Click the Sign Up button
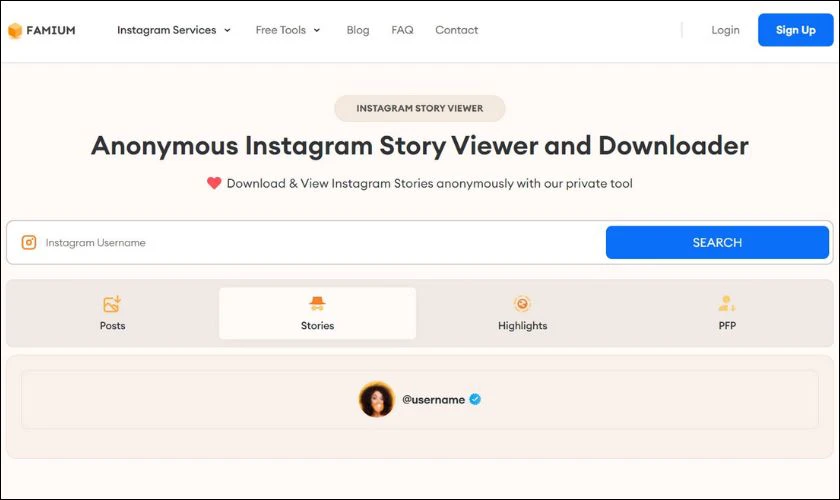This screenshot has width=840, height=500. (x=796, y=30)
